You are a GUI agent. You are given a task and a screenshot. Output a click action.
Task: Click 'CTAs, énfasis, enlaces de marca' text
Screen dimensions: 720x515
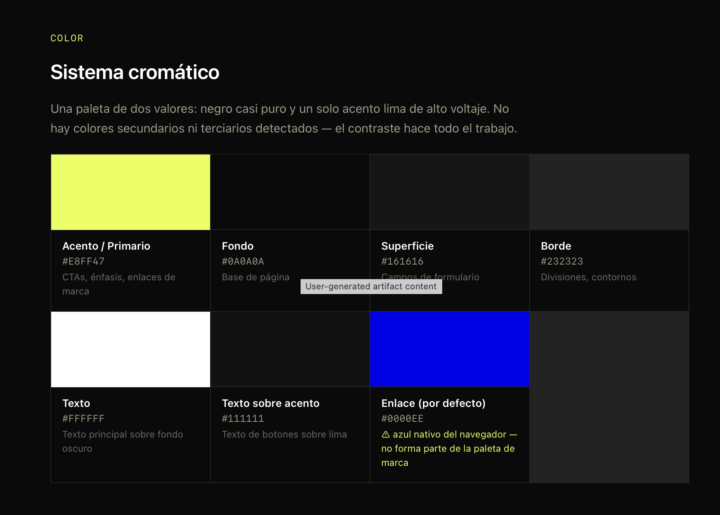119,284
